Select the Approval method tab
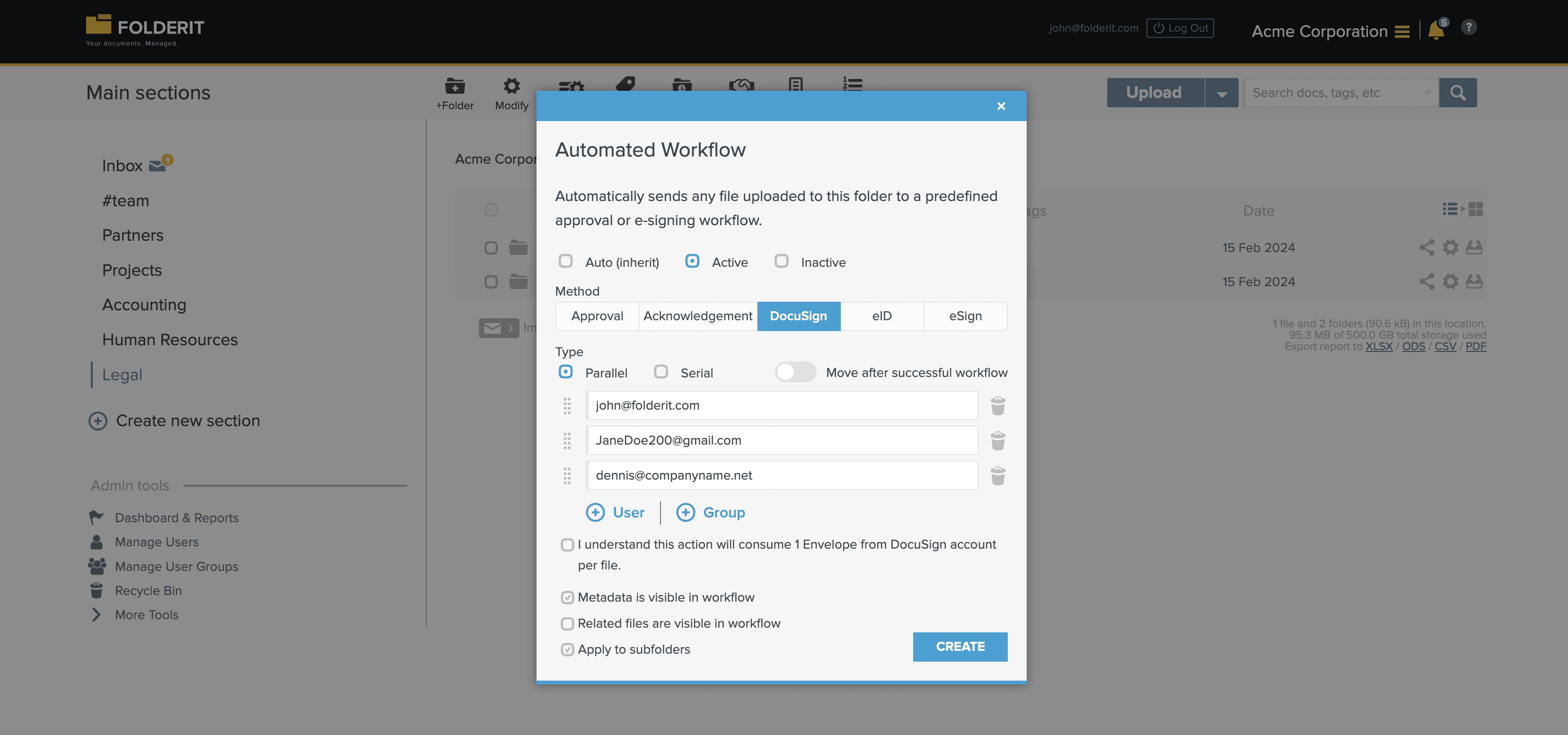 coord(597,316)
